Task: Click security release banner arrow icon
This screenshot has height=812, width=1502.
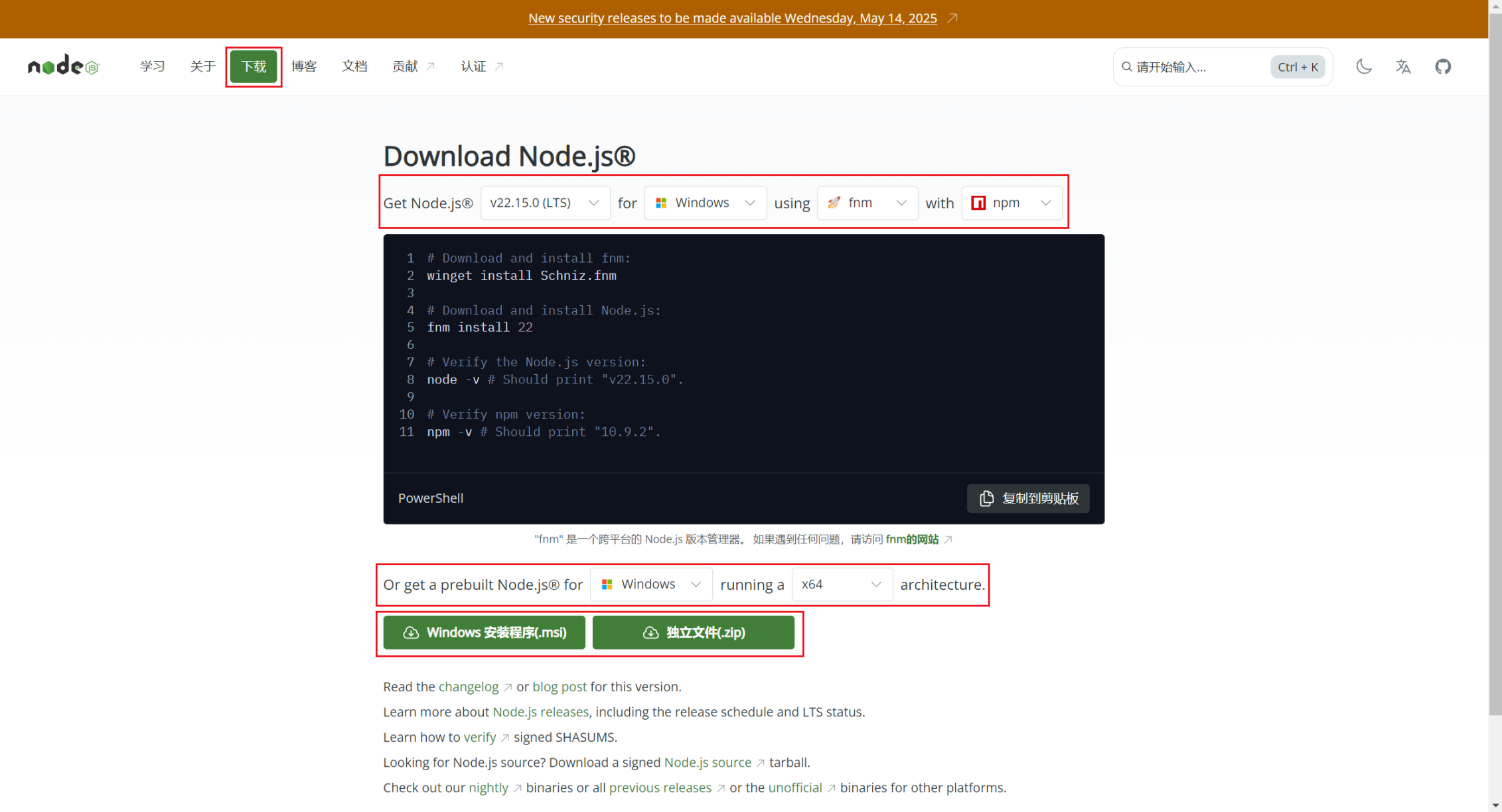Action: coord(952,18)
